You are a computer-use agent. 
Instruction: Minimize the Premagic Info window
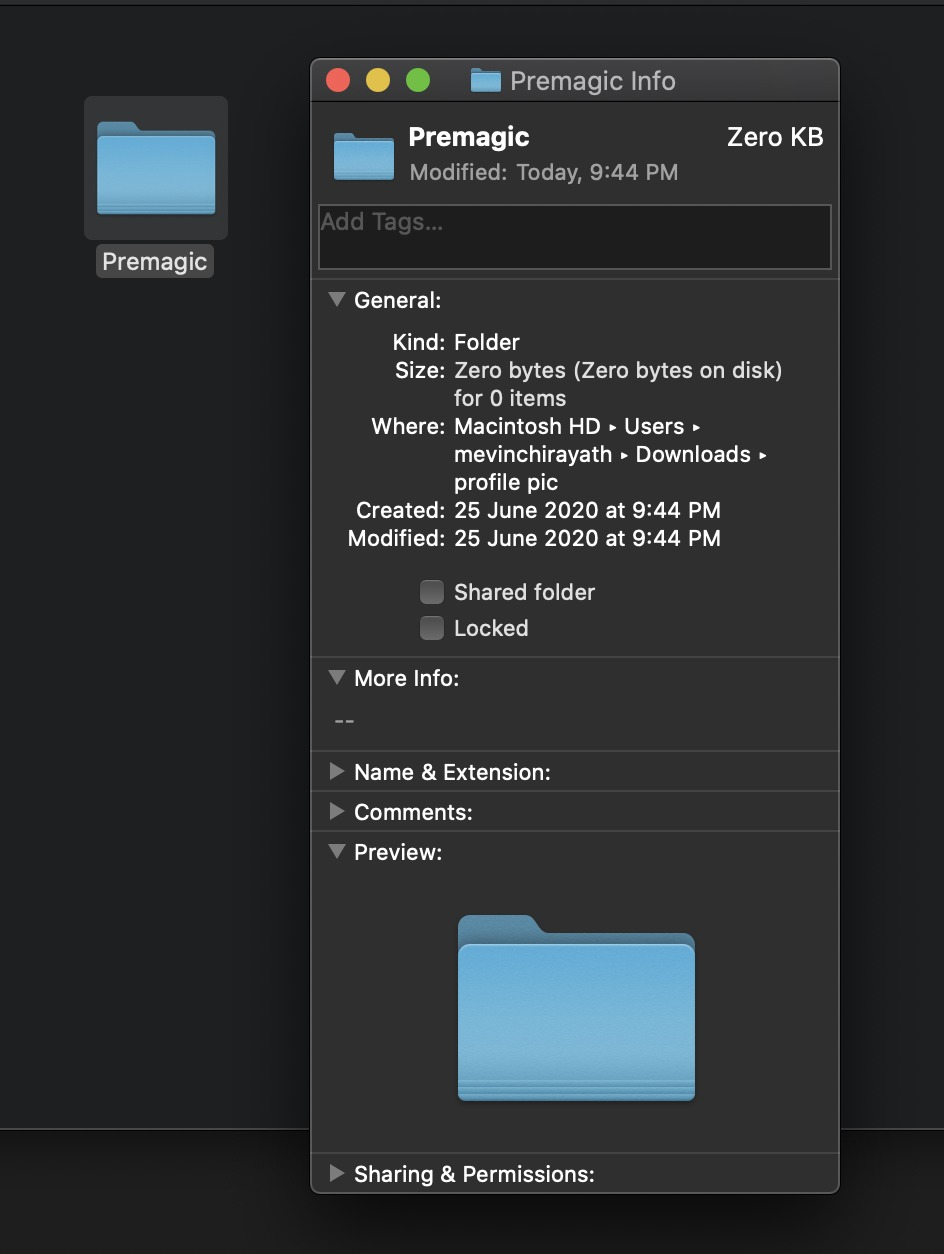tap(378, 81)
